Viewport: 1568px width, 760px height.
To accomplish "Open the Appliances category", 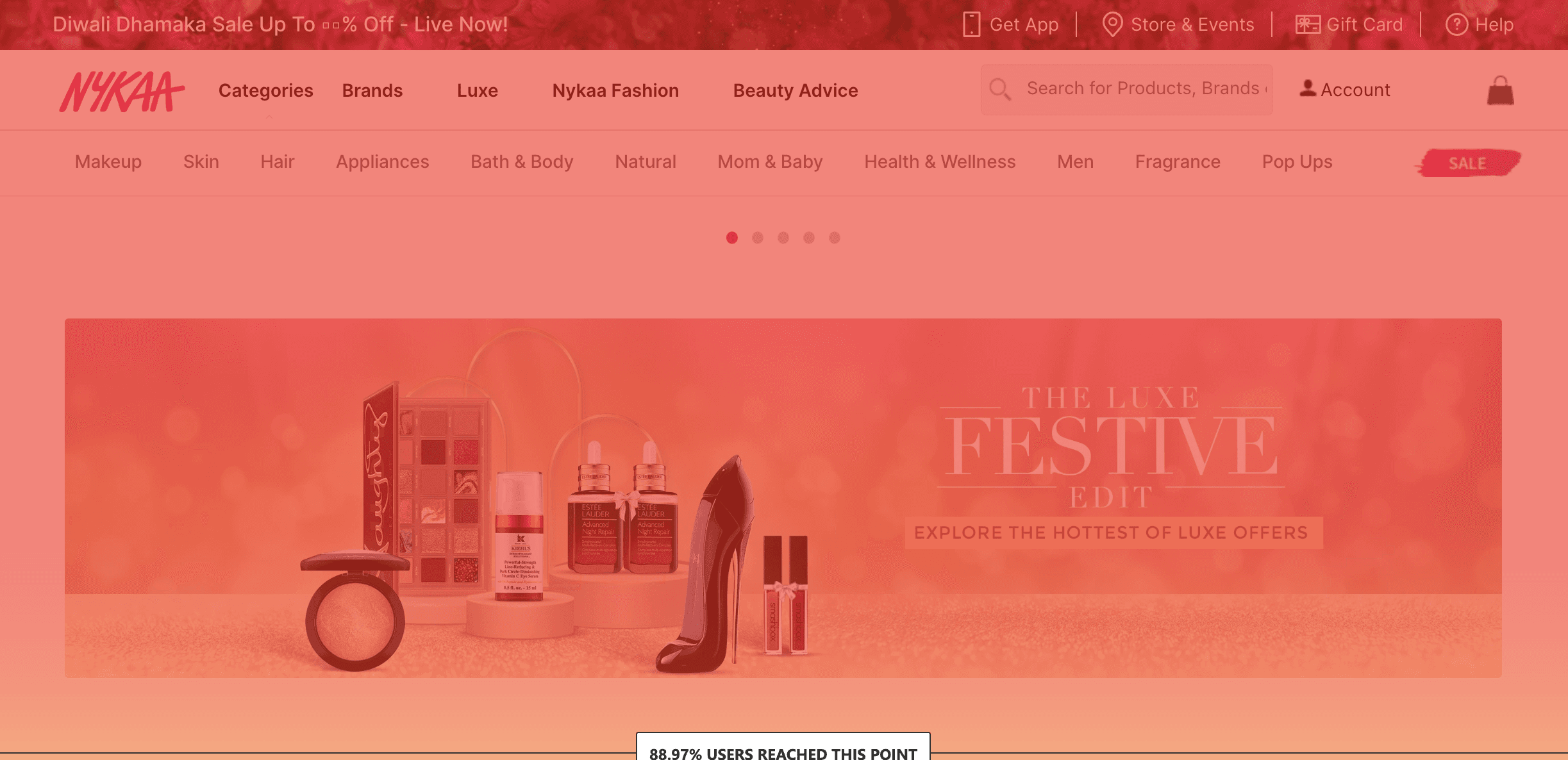I will coord(383,161).
